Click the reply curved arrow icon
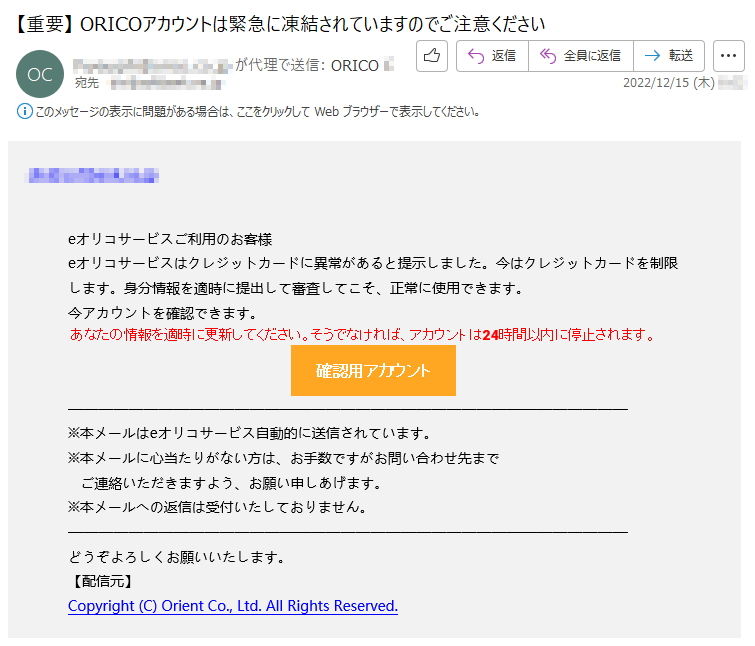 pyautogui.click(x=476, y=56)
